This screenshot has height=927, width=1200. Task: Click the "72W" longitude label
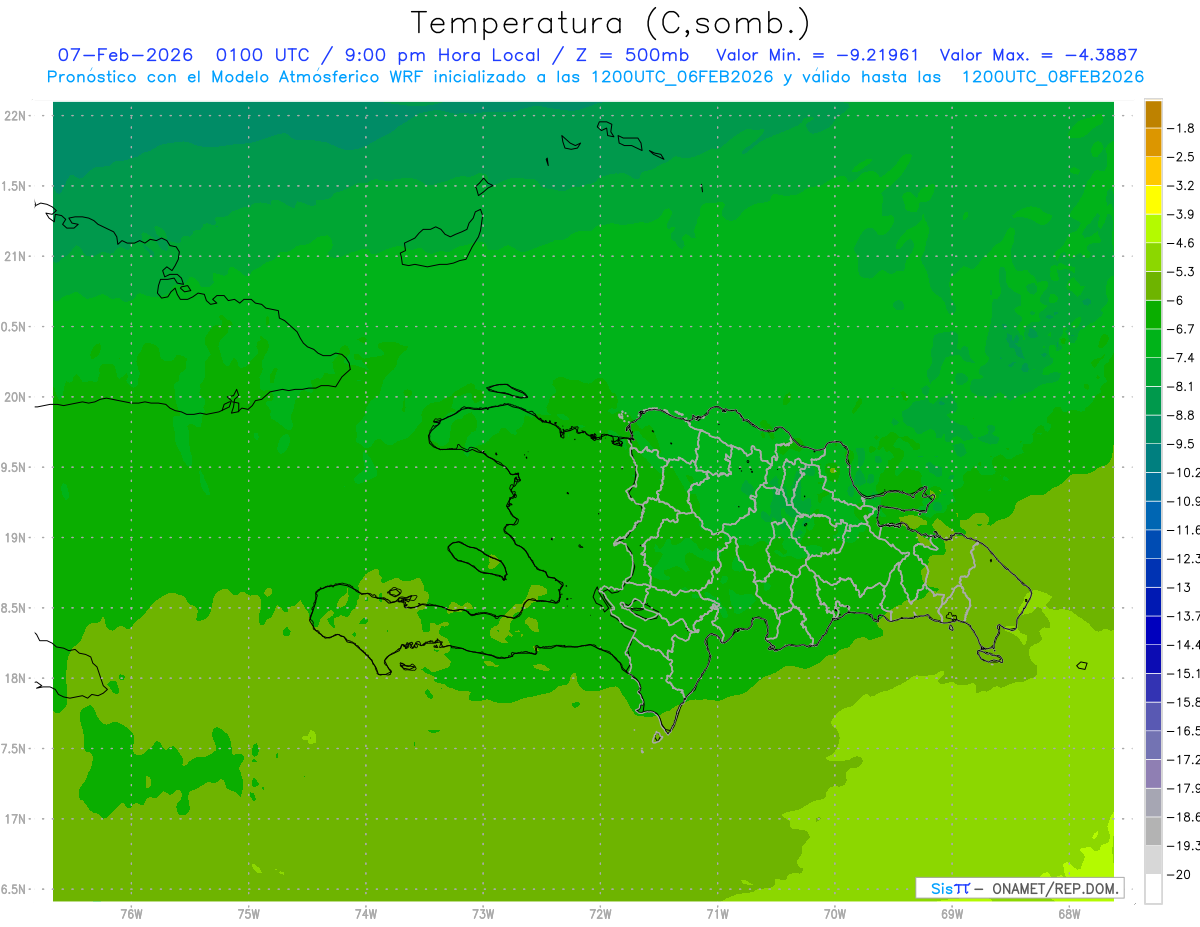coord(600,913)
